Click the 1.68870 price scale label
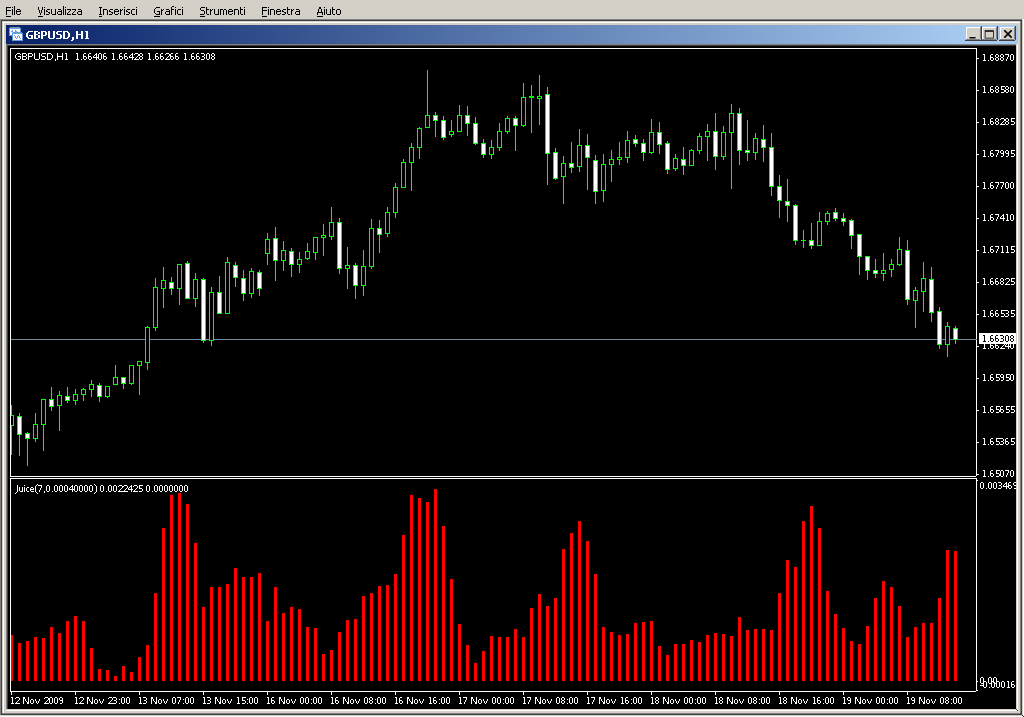The width and height of the screenshot is (1024, 717). point(999,58)
